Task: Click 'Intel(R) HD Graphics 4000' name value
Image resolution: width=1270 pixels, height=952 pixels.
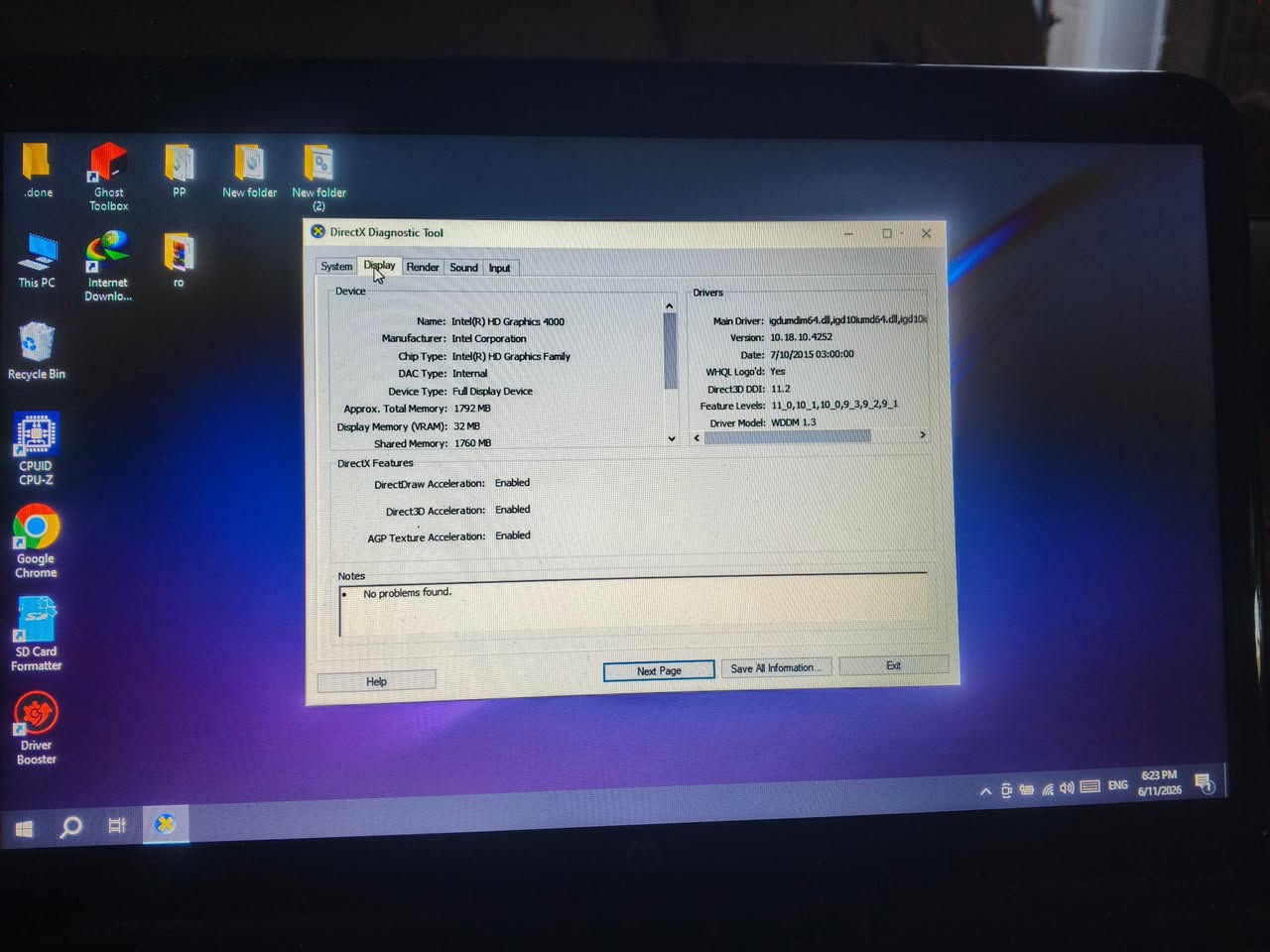Action: tap(508, 321)
